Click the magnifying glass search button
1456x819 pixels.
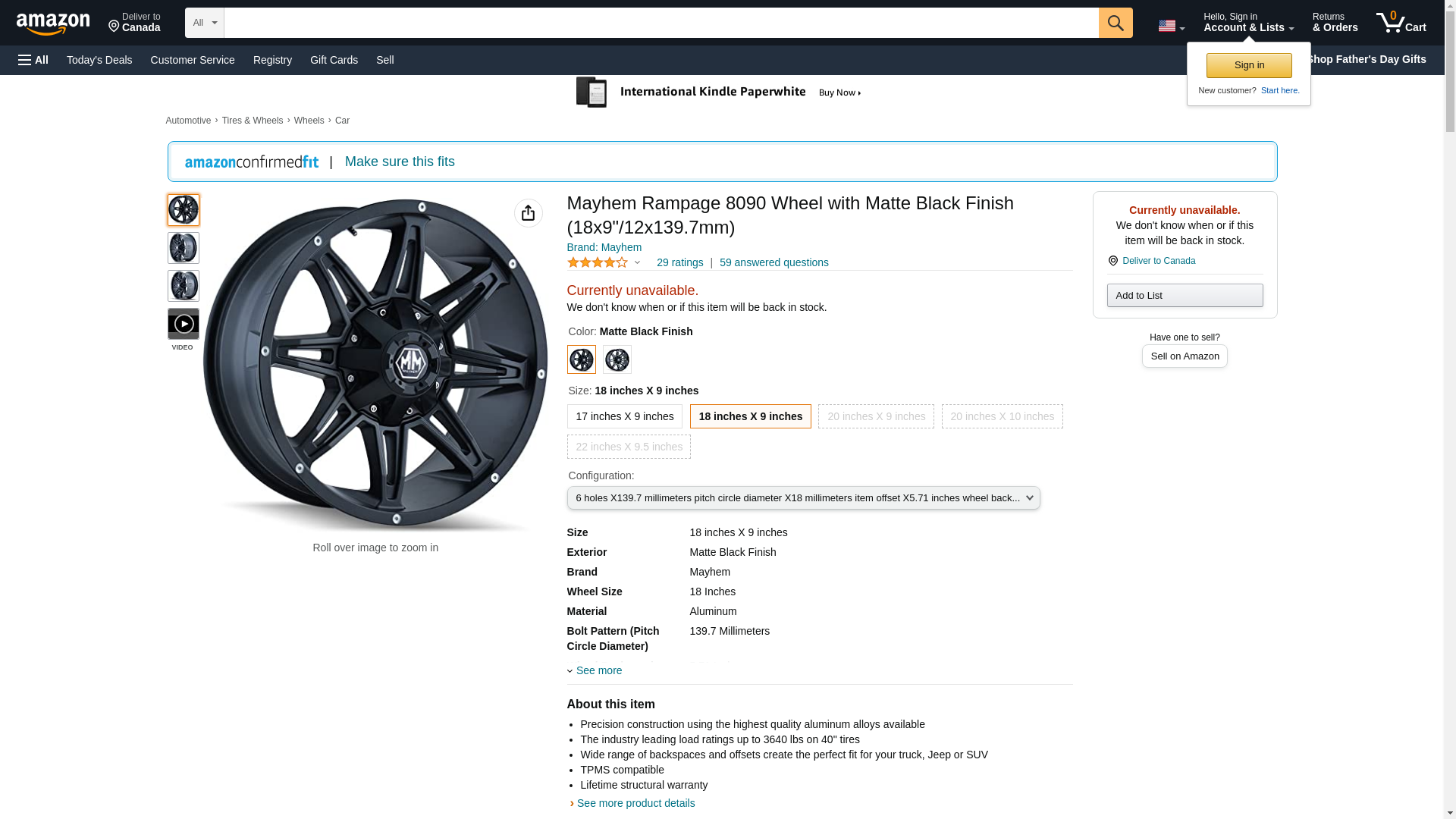coord(1115,23)
